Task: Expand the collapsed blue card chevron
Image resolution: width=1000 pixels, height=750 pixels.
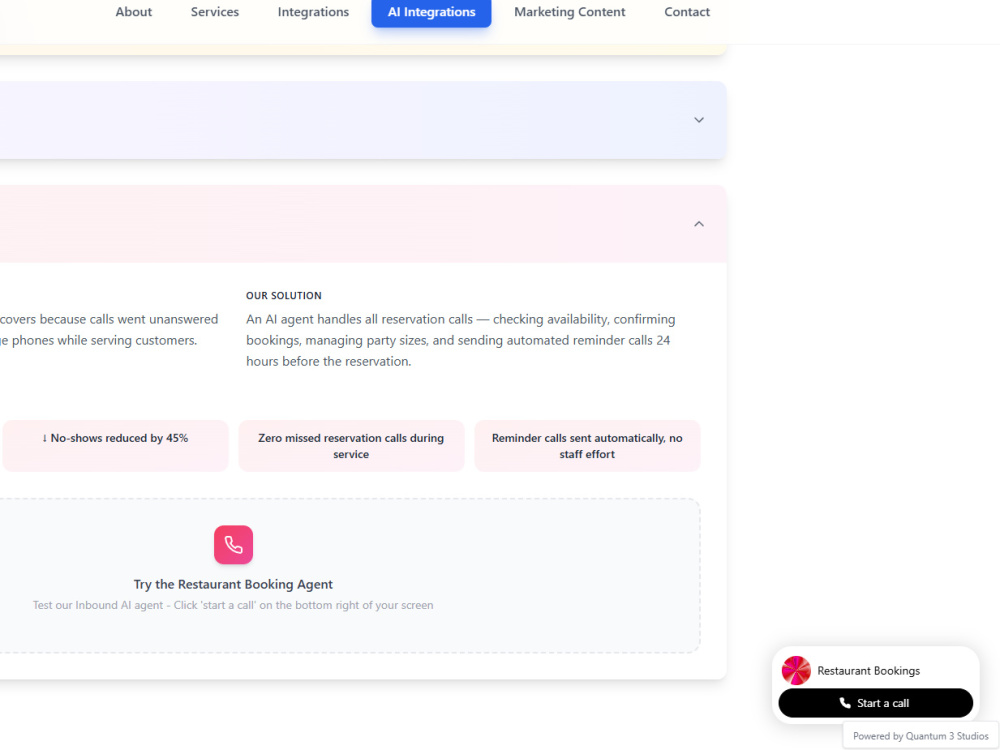Action: (x=699, y=120)
